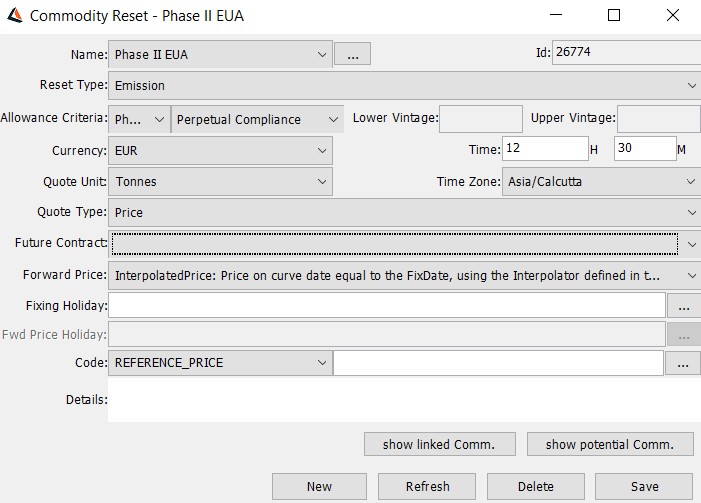Image resolution: width=701 pixels, height=503 pixels.
Task: Click the Time hours field showing 12
Action: 545,148
